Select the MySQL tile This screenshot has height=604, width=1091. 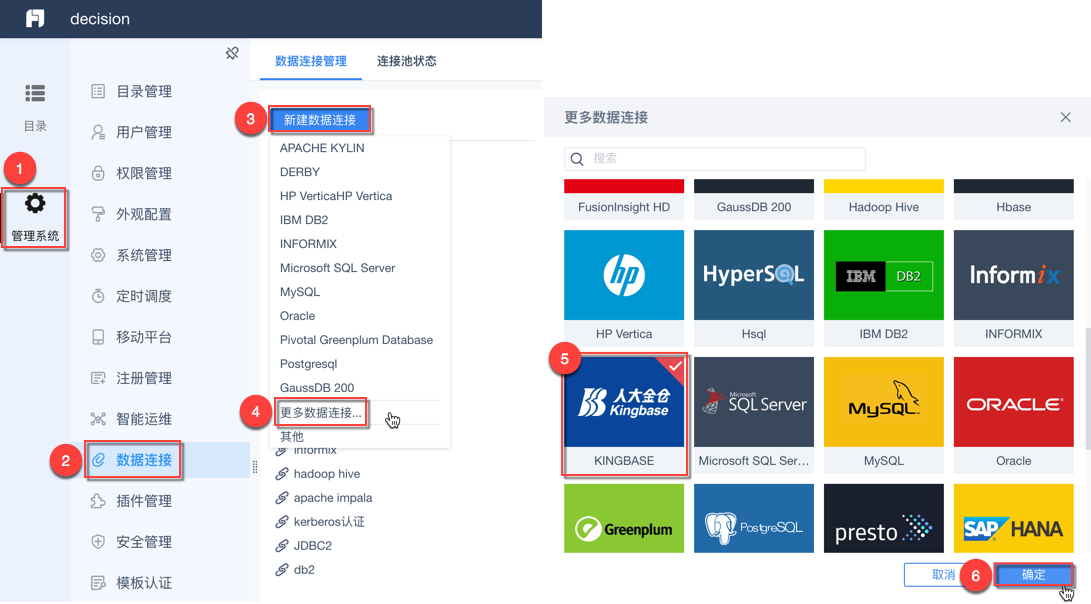click(x=884, y=415)
